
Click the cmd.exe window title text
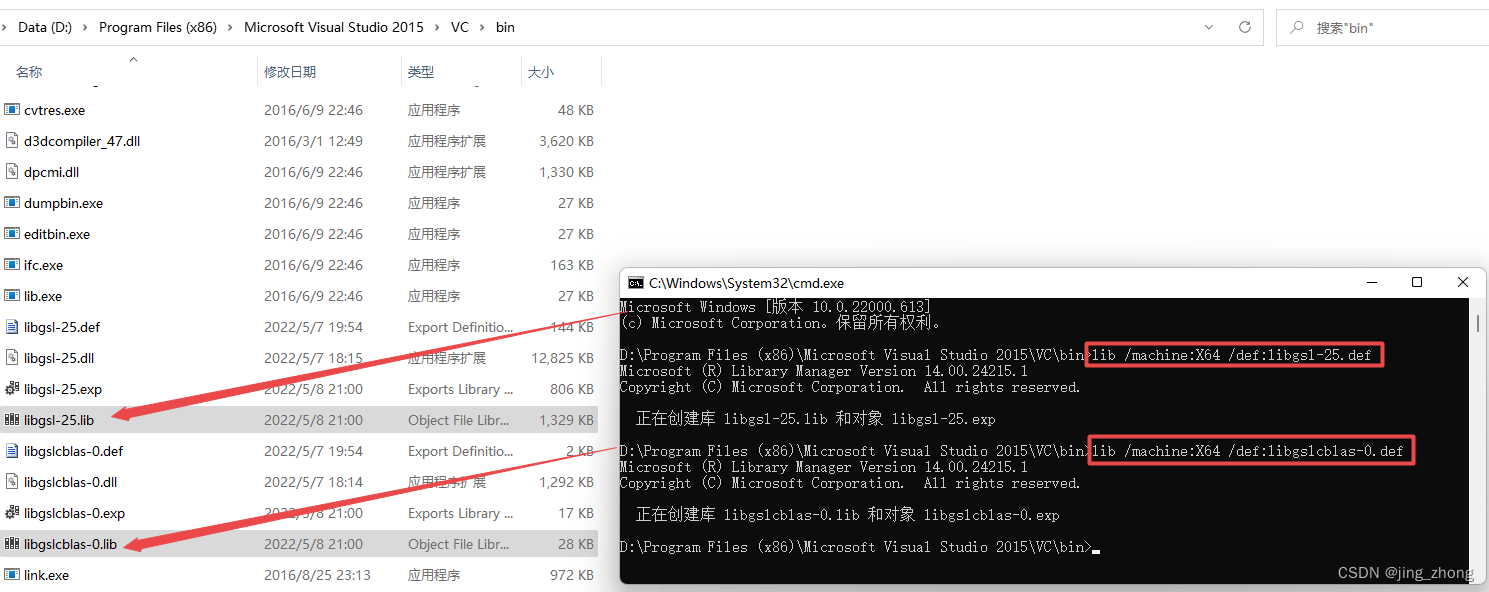click(746, 283)
